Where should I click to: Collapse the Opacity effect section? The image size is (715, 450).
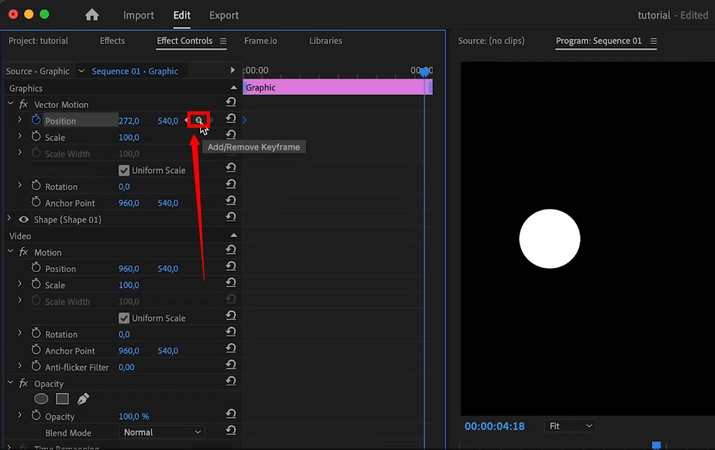pos(11,383)
